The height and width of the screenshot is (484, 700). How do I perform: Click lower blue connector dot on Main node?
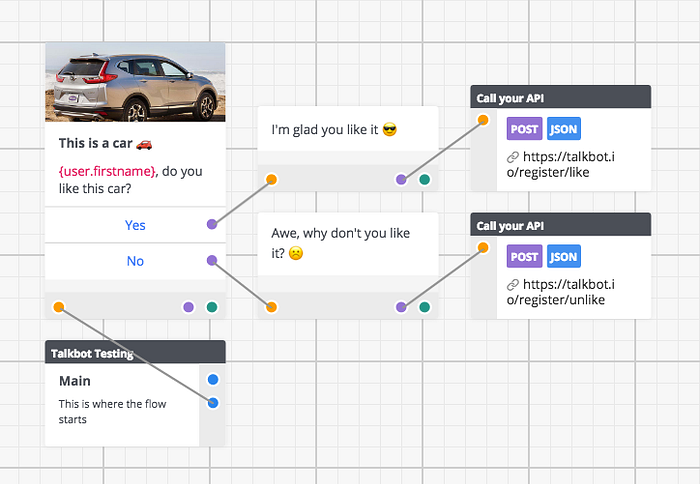(213, 403)
